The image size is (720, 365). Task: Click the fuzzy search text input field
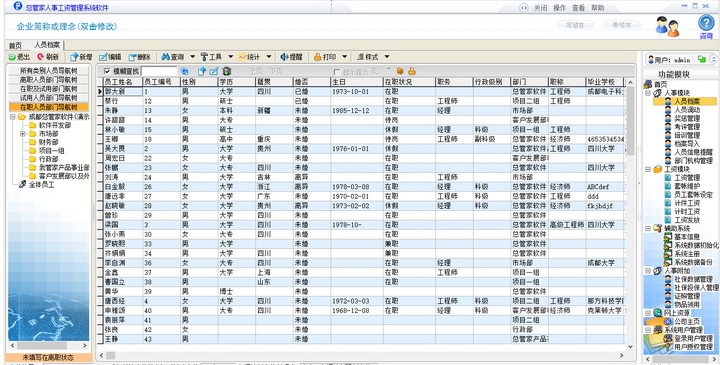[159, 71]
